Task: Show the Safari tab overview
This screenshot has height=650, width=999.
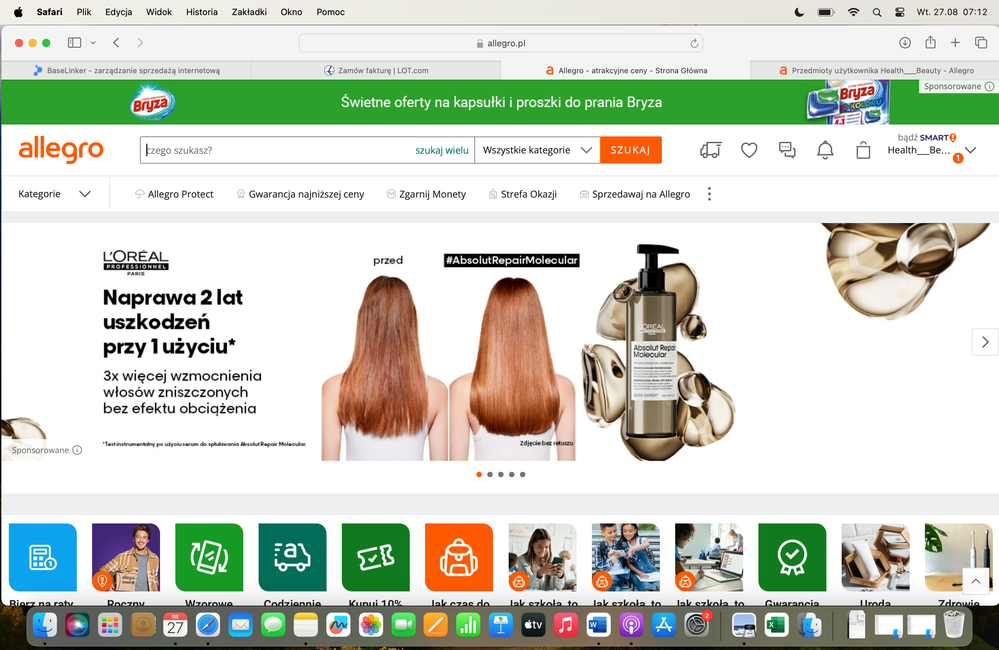Action: (x=981, y=43)
